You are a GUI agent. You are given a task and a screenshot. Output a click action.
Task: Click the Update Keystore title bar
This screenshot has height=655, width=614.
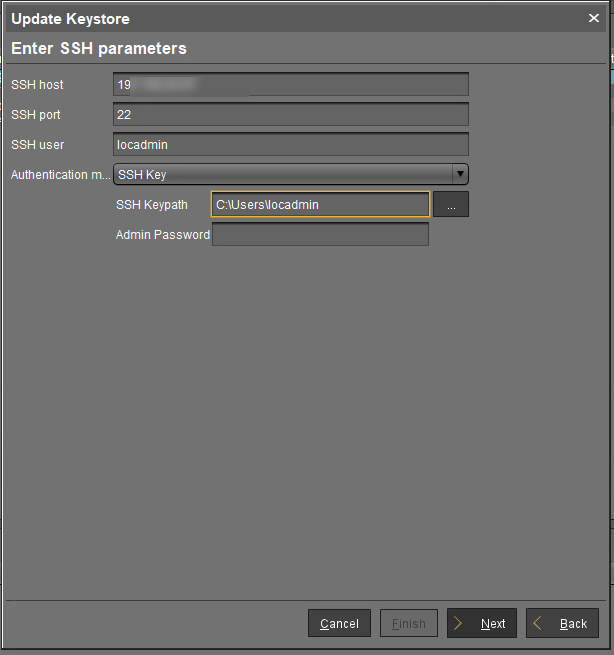click(250, 18)
